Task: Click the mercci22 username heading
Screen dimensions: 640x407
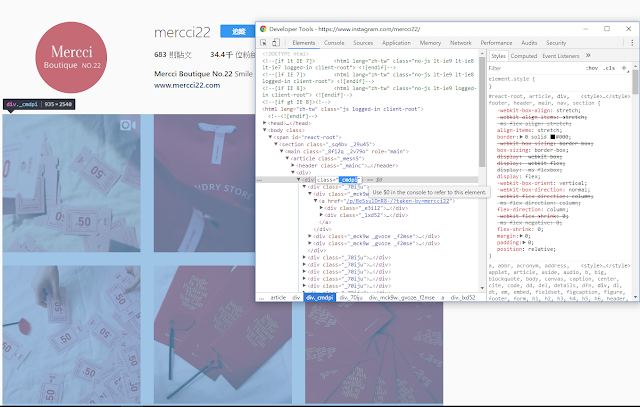Action: (182, 32)
